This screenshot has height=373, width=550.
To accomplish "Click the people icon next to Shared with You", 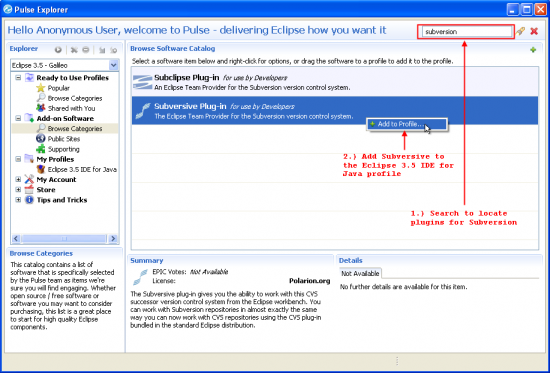I will tap(41, 108).
